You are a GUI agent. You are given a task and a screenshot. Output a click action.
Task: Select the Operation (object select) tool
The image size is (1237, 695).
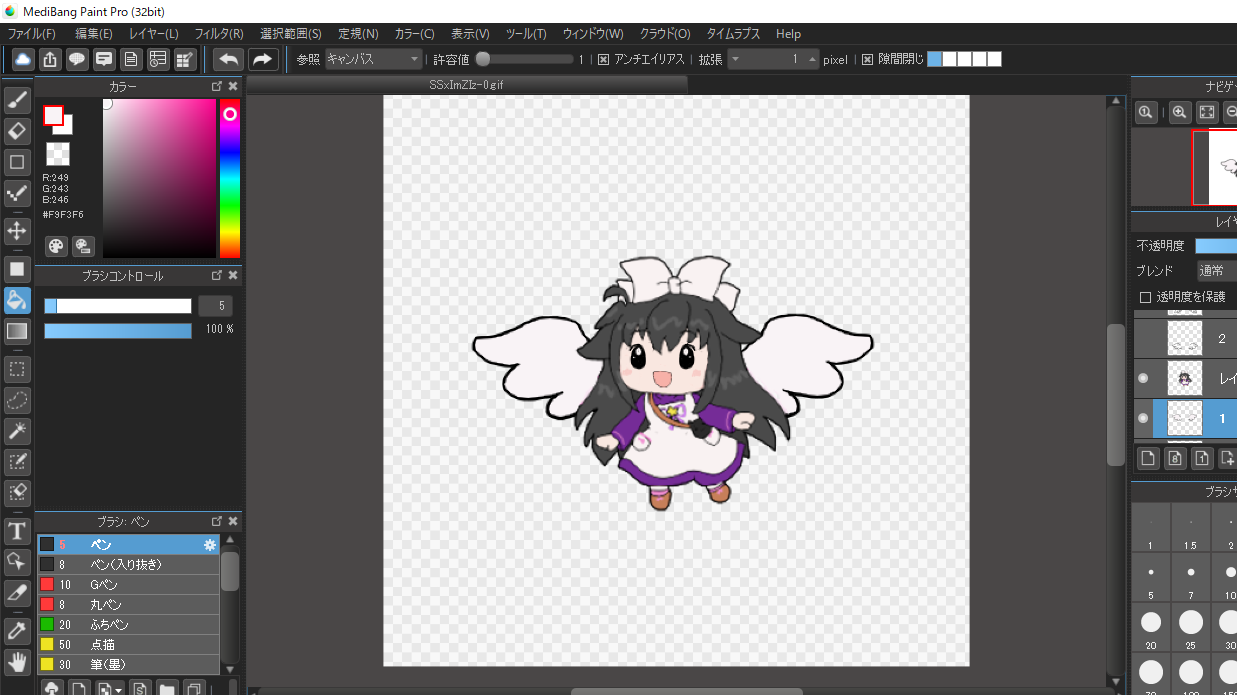17,561
